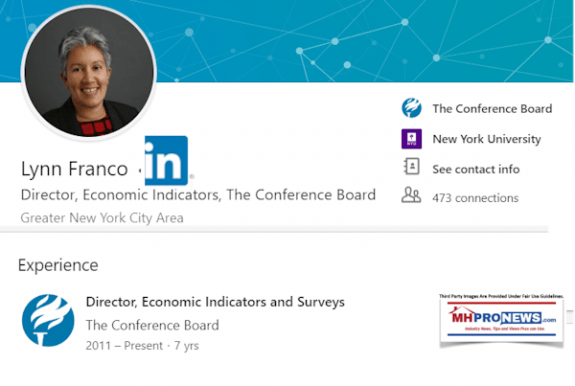Click Greater New York City Area location
The width and height of the screenshot is (575, 386).
tap(102, 218)
